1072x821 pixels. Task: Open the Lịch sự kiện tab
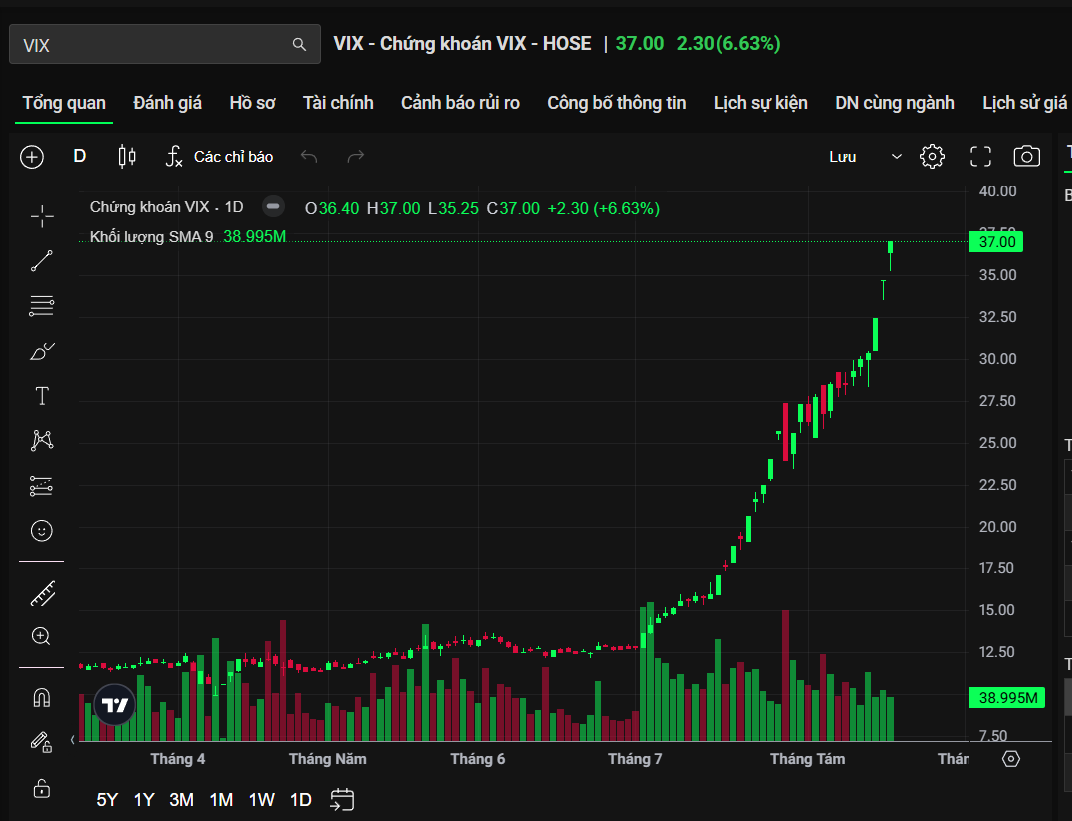[x=761, y=103]
